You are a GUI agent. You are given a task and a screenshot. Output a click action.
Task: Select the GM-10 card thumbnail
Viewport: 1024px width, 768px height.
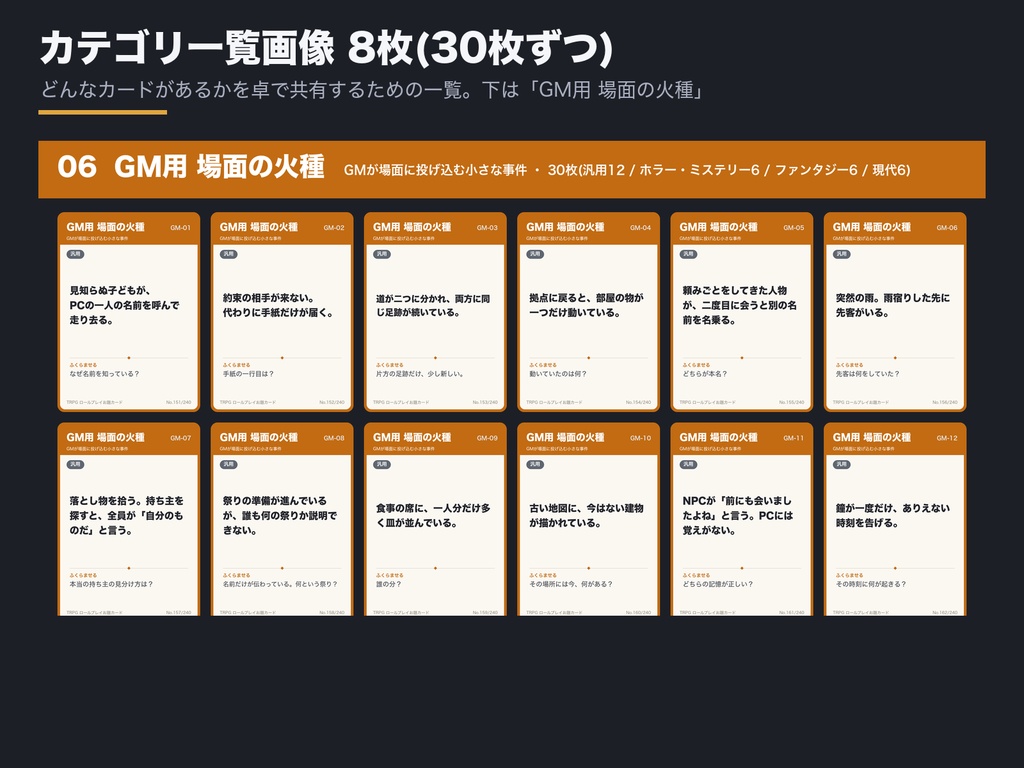(x=588, y=519)
